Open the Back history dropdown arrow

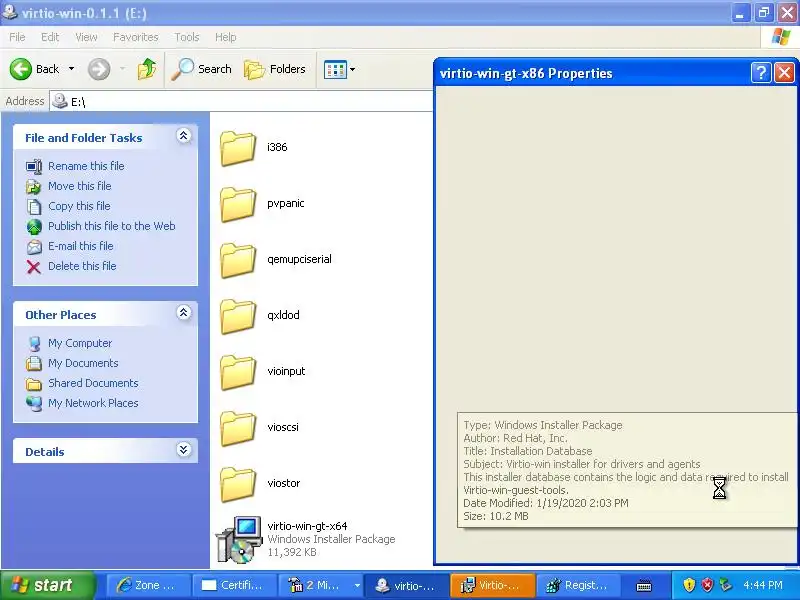tap(71, 69)
